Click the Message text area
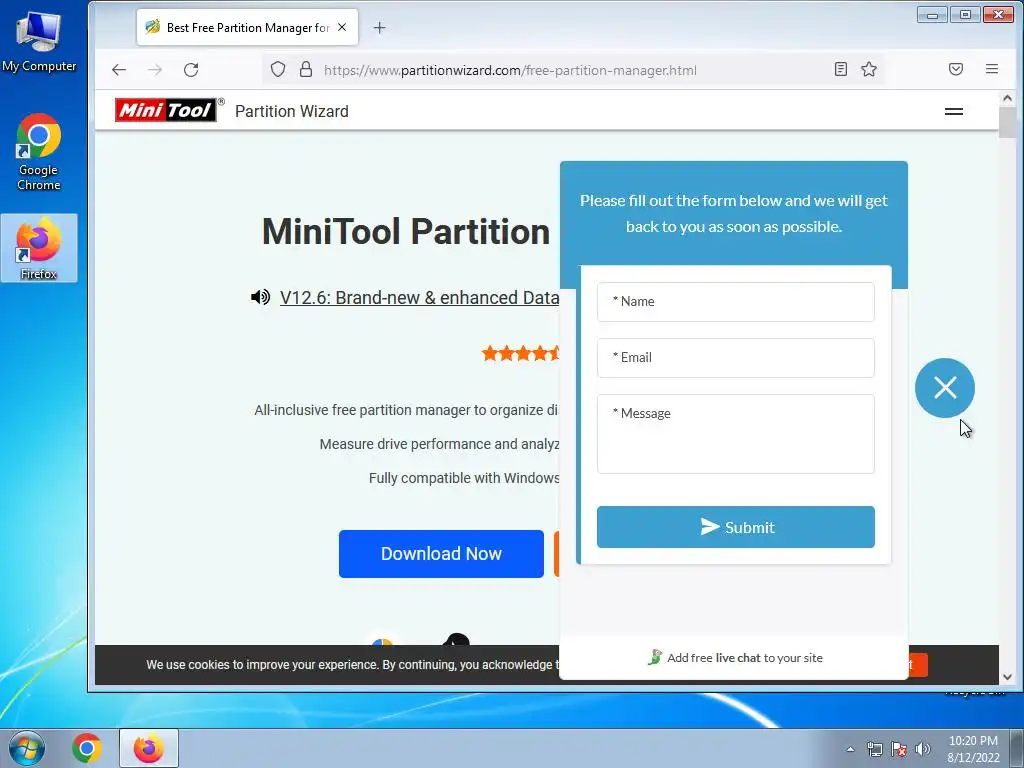 coord(736,434)
